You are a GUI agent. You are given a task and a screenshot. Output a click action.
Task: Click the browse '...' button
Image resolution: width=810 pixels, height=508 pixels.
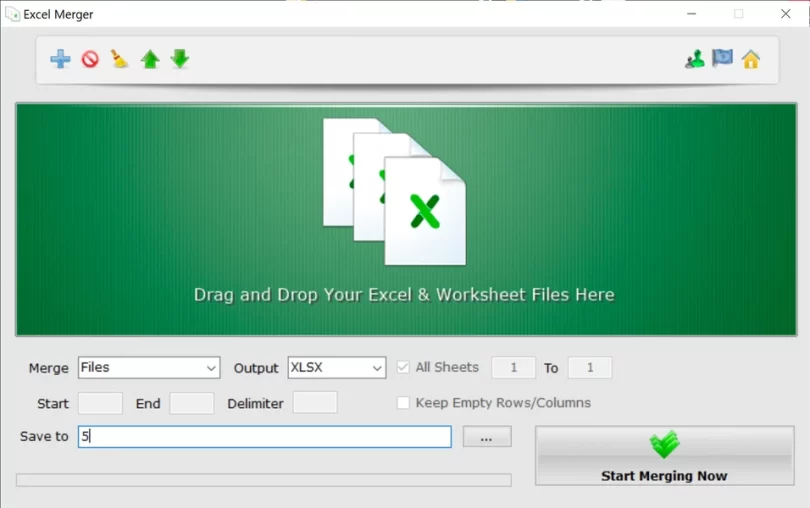tap(487, 437)
